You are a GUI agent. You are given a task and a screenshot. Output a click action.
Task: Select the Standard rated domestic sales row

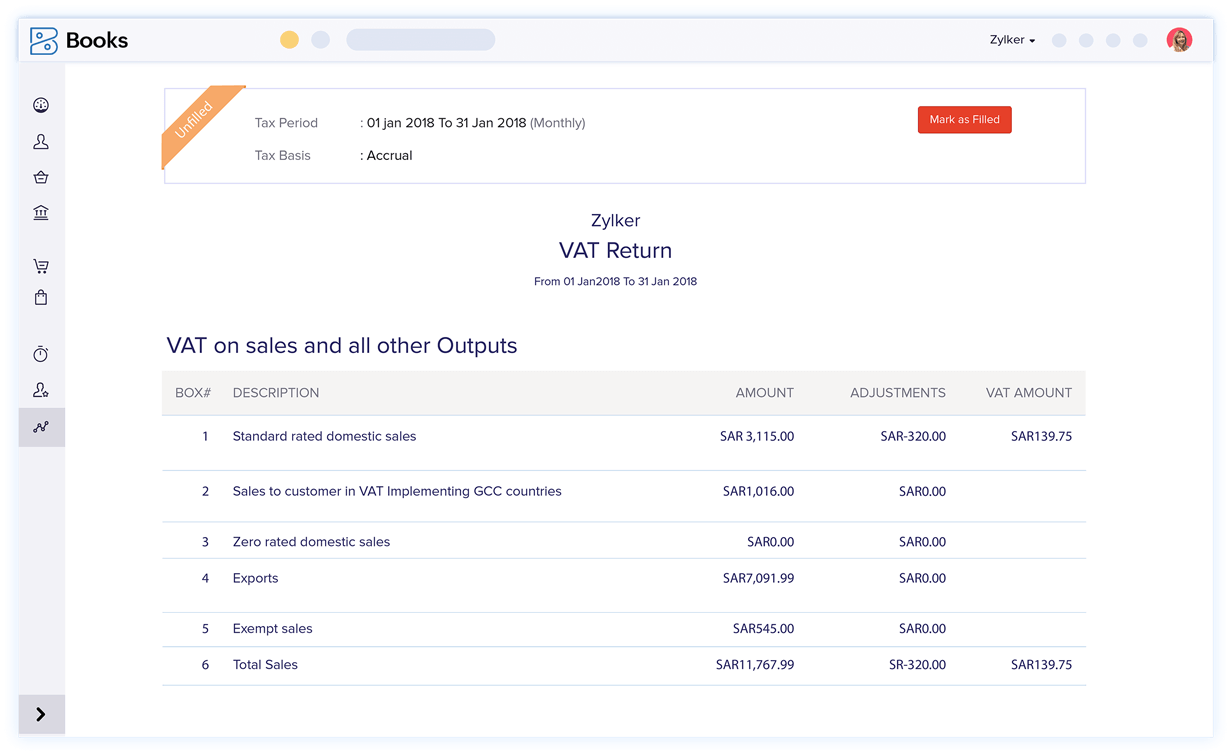(324, 437)
